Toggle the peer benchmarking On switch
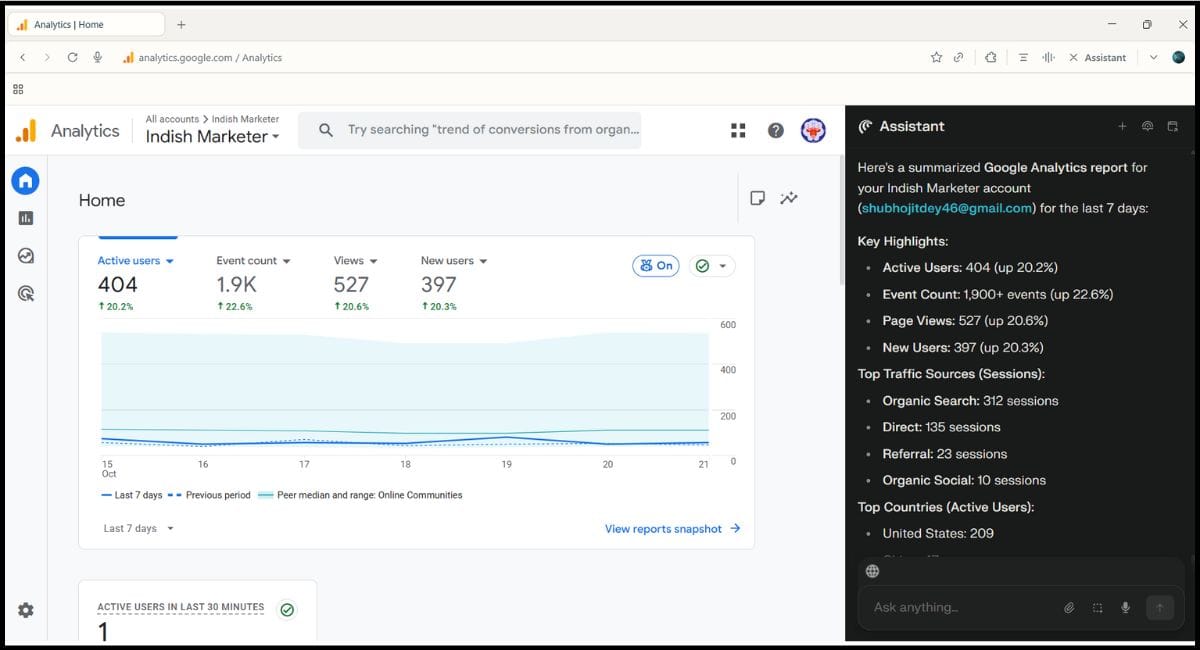This screenshot has width=1200, height=650. [655, 265]
